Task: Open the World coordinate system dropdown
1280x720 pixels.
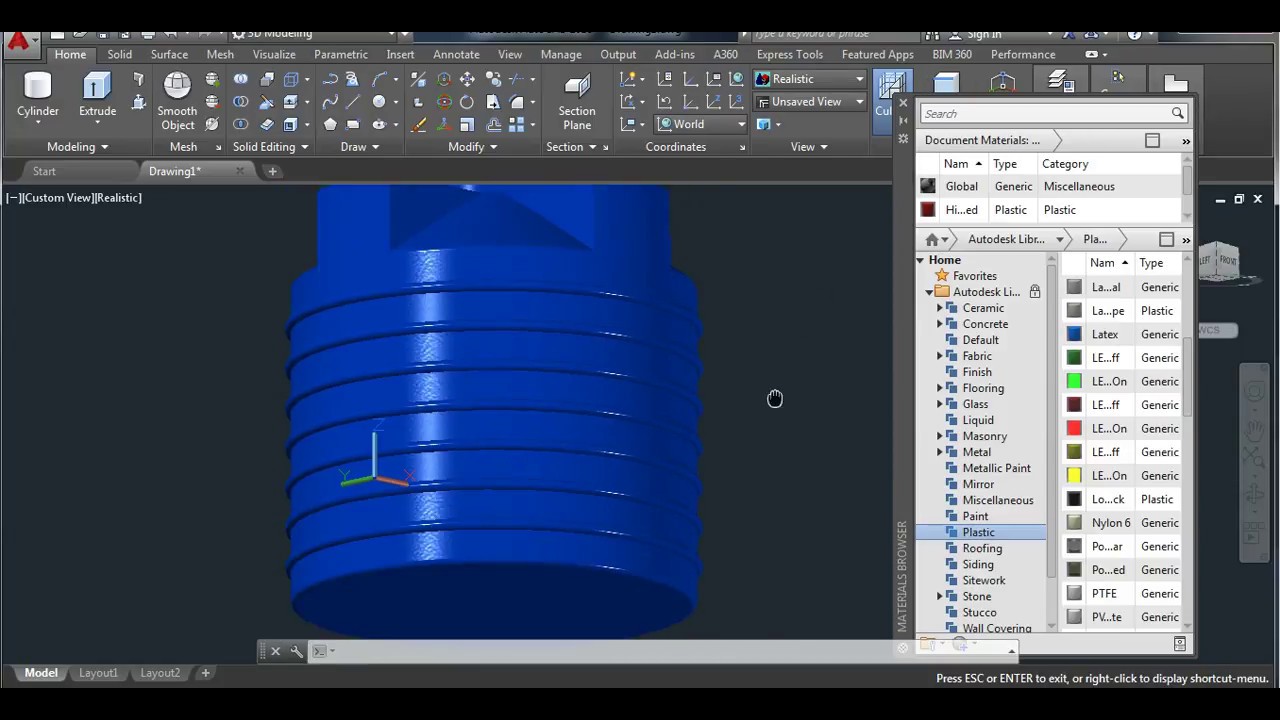Action: (701, 124)
